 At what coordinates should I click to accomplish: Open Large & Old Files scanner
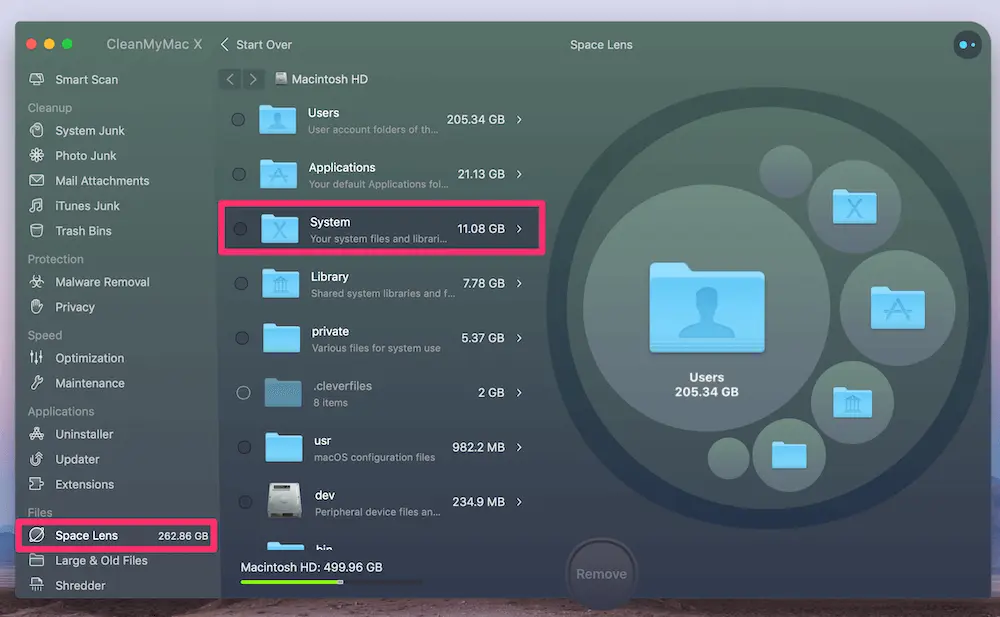(102, 560)
